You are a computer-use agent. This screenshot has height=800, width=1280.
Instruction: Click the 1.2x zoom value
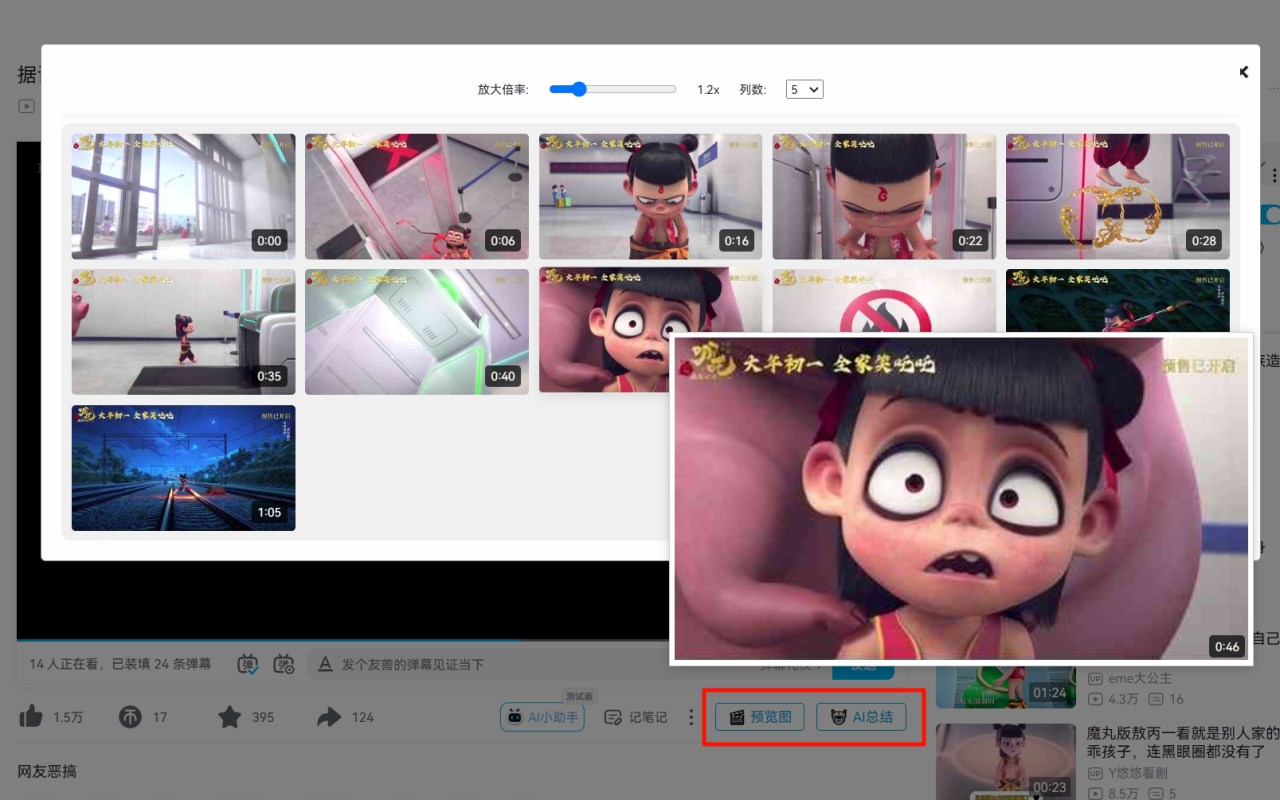(708, 89)
